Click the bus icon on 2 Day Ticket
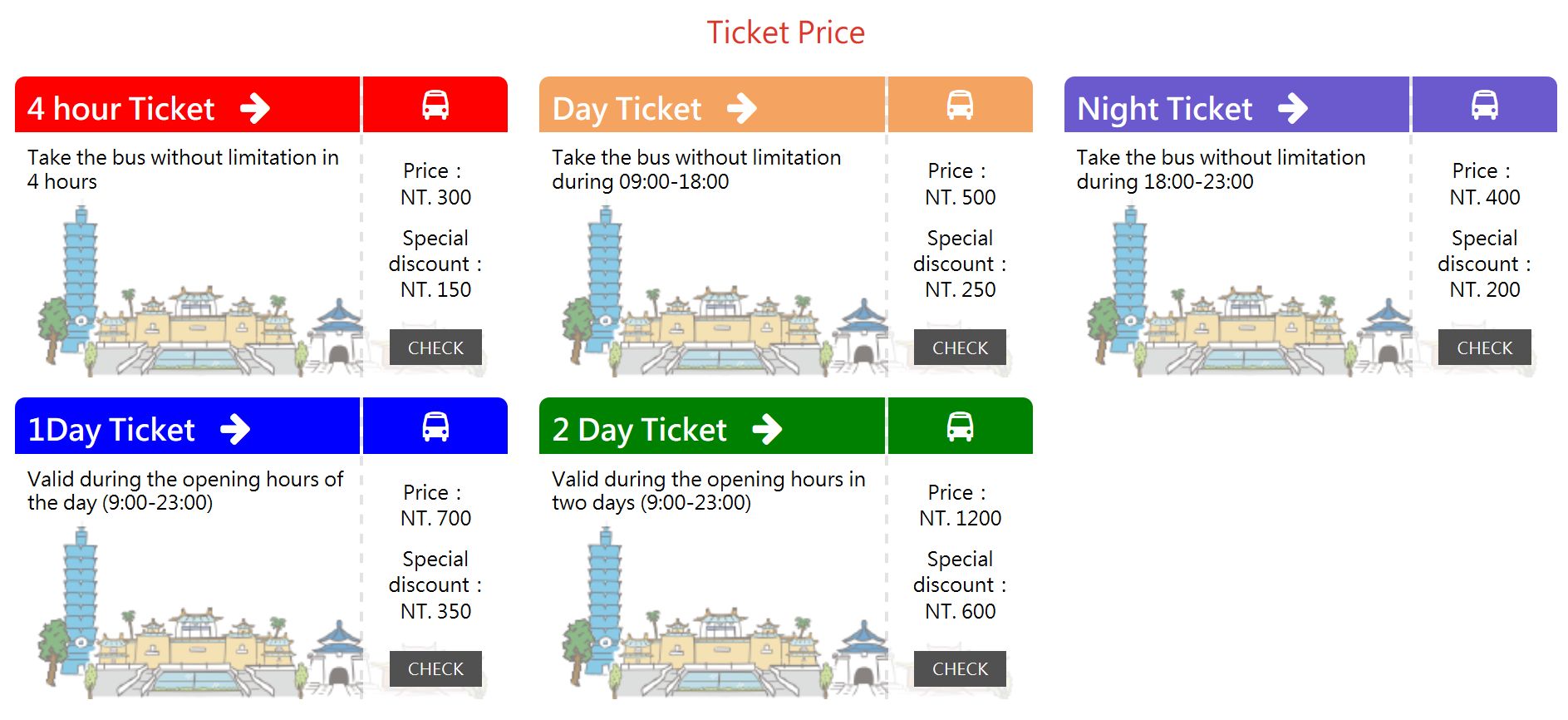Screen dimensions: 1568x720 [960, 427]
